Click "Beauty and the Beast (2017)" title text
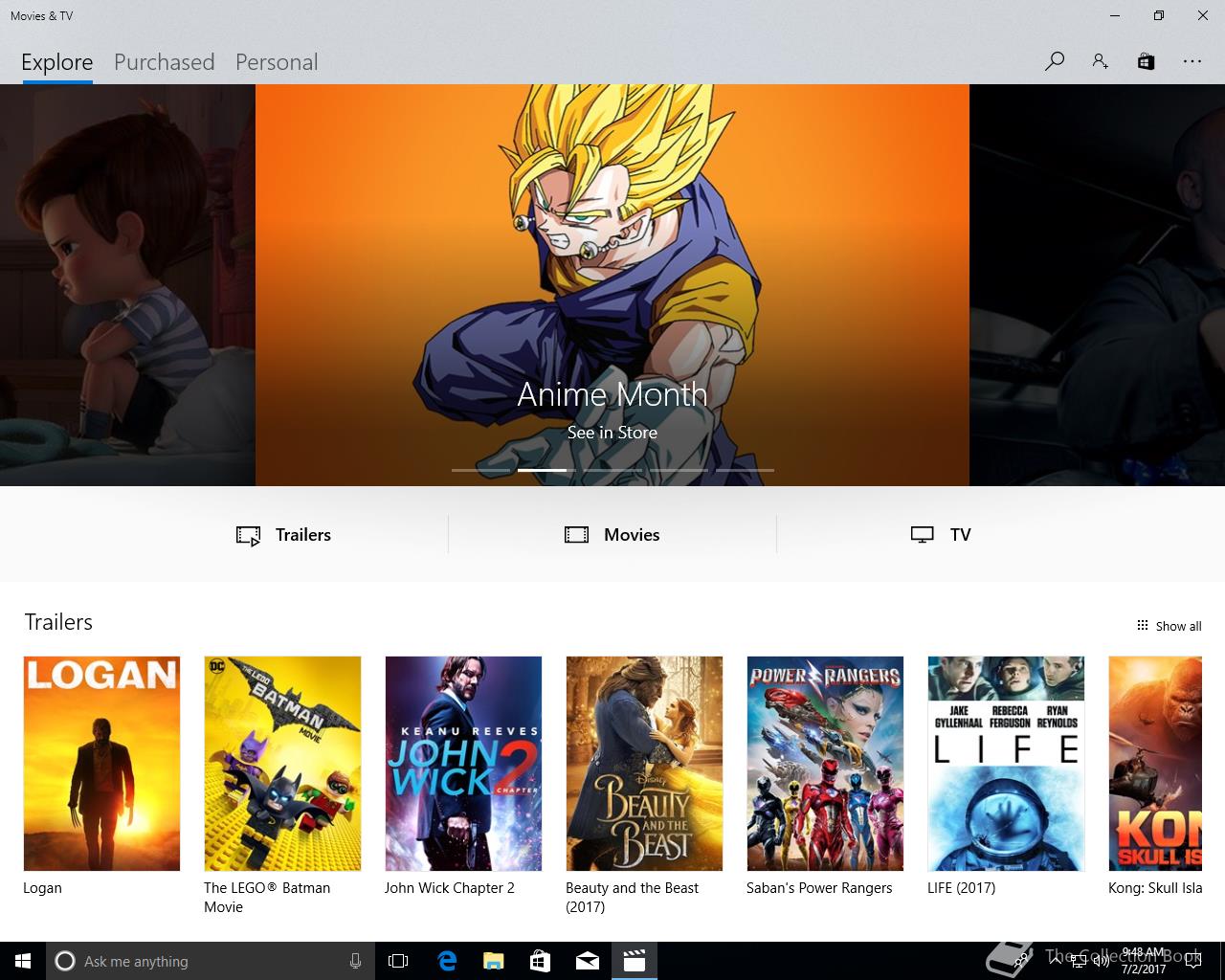The image size is (1225, 980). (x=633, y=898)
